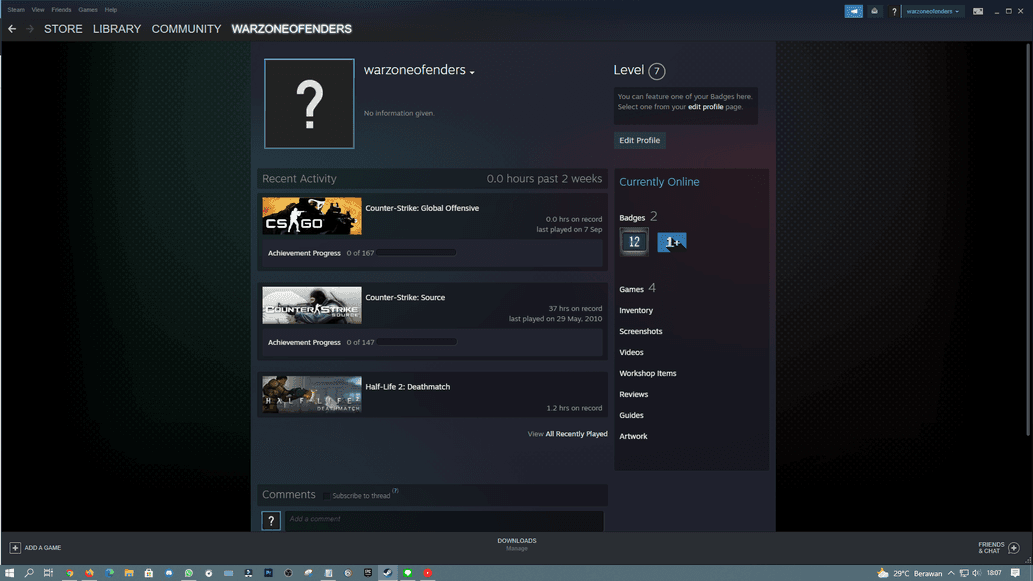Click the CS:GO achievement progress bar

(417, 253)
